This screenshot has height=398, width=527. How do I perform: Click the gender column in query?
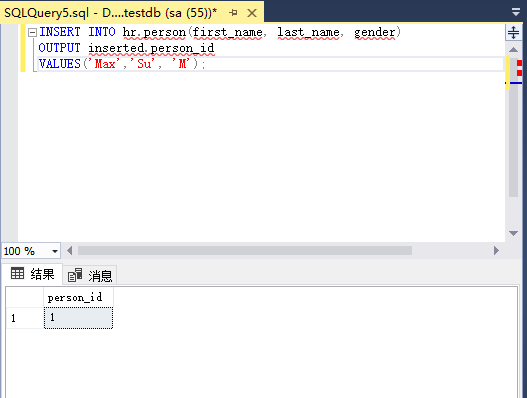tap(375, 33)
